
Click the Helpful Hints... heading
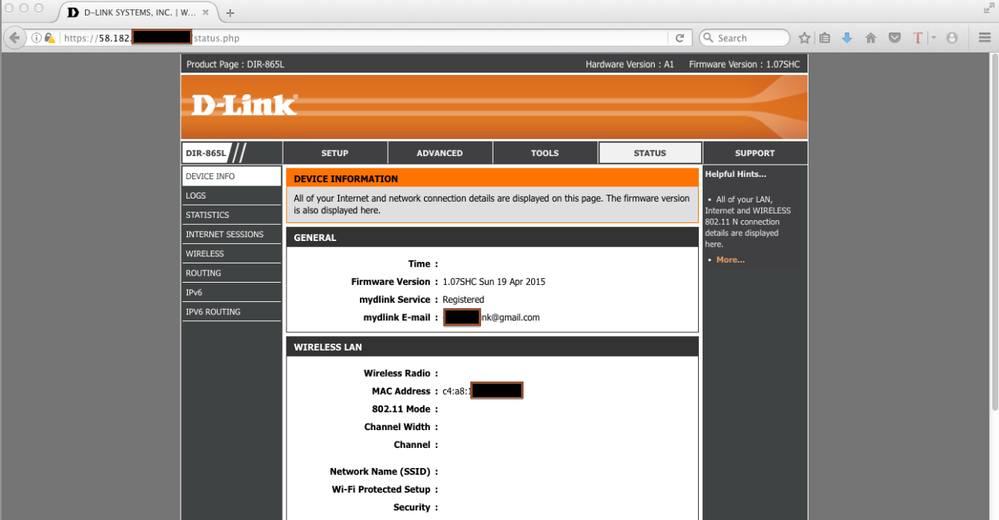pyautogui.click(x=735, y=174)
